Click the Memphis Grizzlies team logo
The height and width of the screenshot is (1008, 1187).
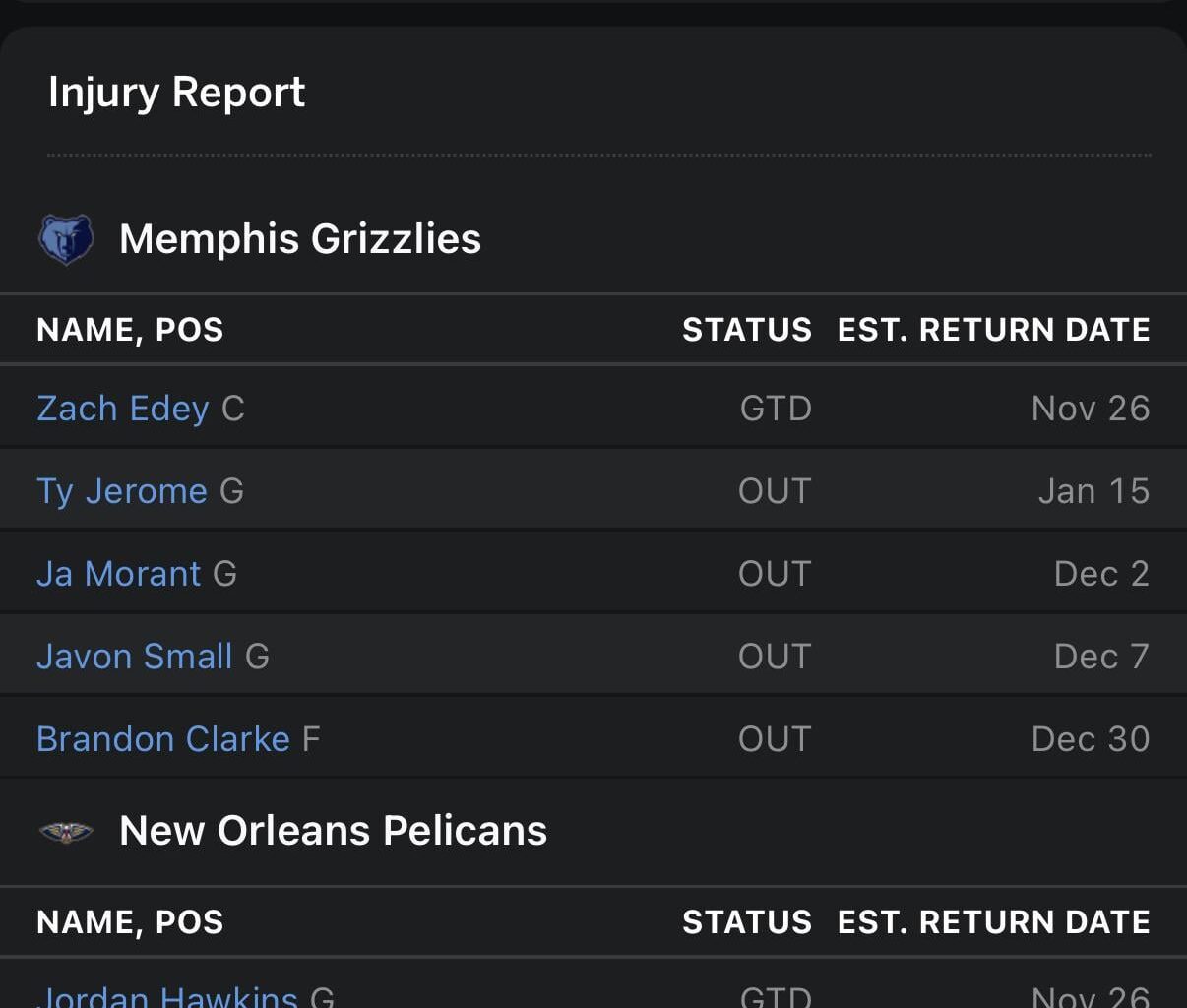65,238
